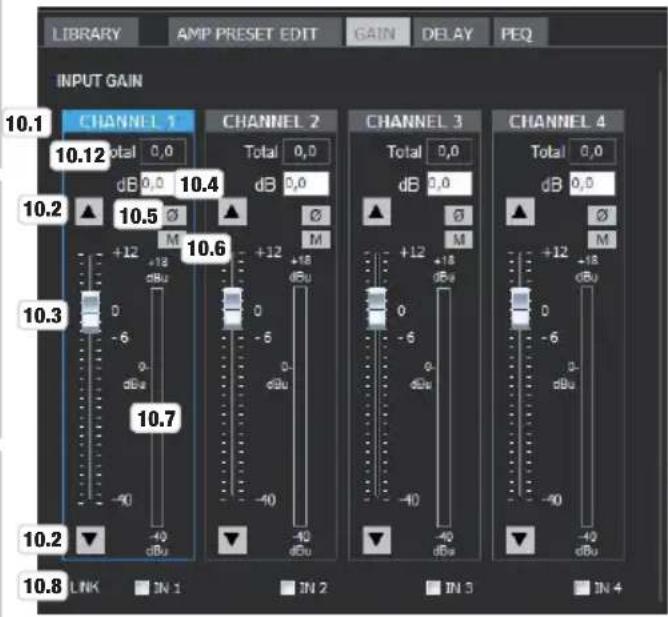Increase Channel 2 gain with up arrow
668x617 pixels.
pyautogui.click(x=232, y=211)
